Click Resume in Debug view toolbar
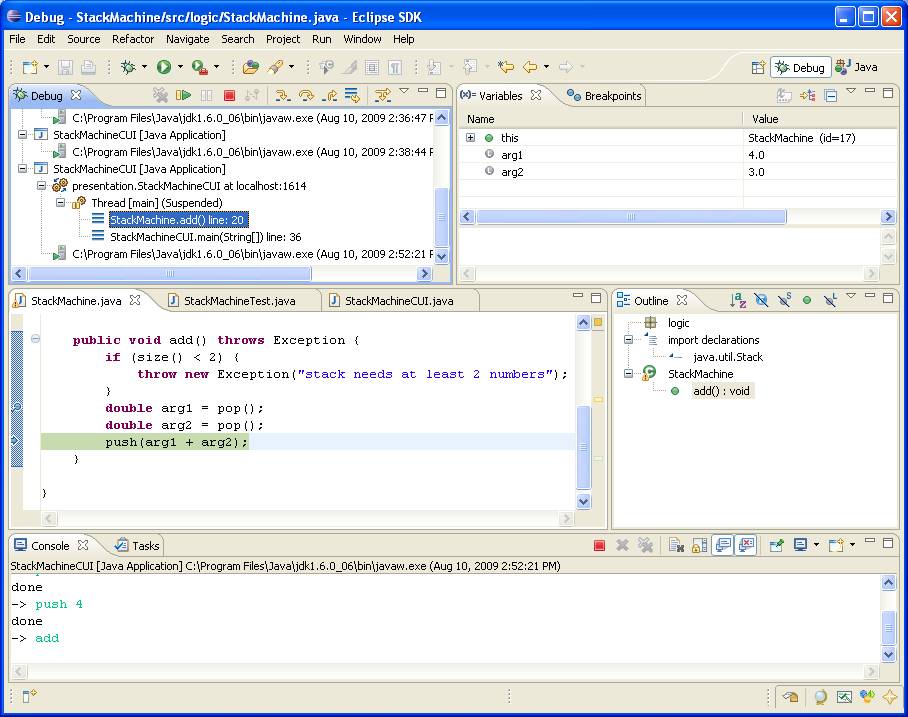The image size is (908, 717). click(x=184, y=95)
